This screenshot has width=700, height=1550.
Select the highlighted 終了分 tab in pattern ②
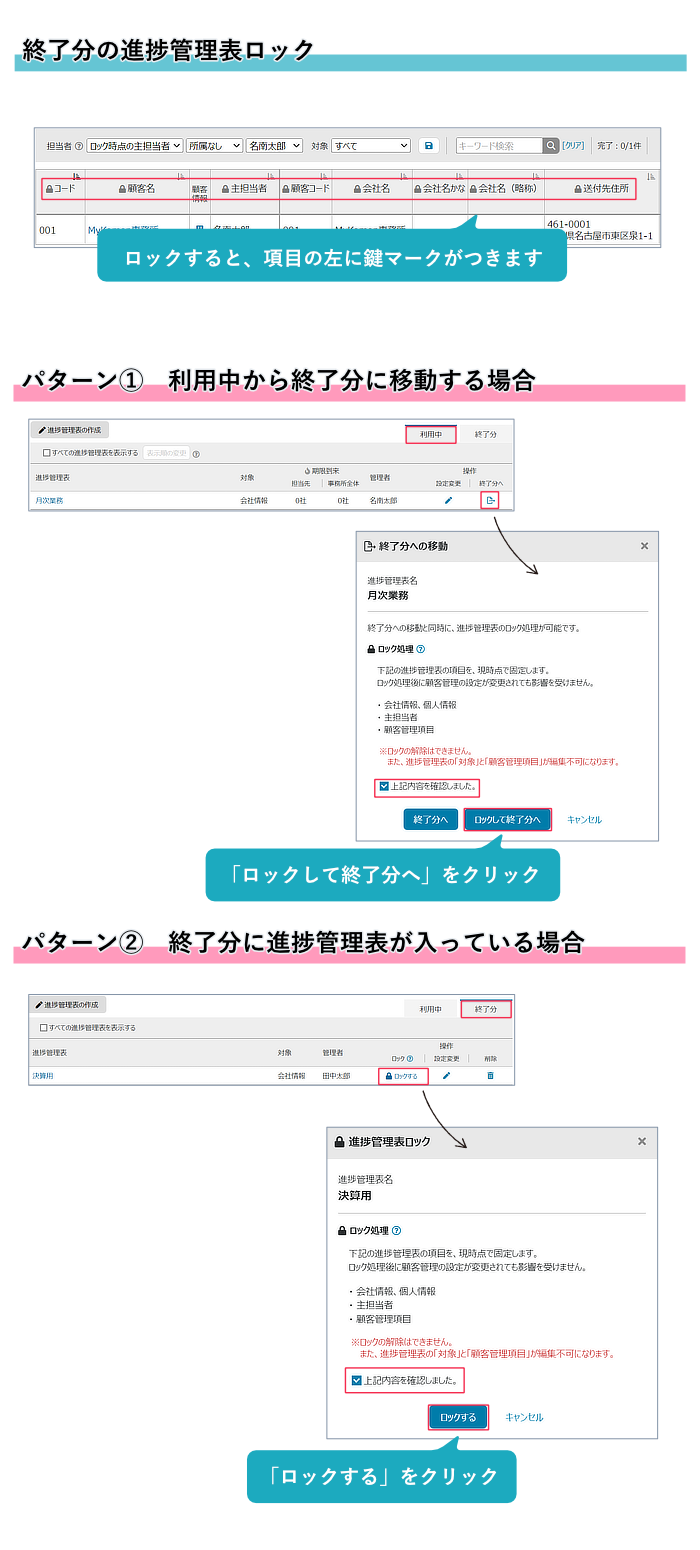tap(486, 1009)
